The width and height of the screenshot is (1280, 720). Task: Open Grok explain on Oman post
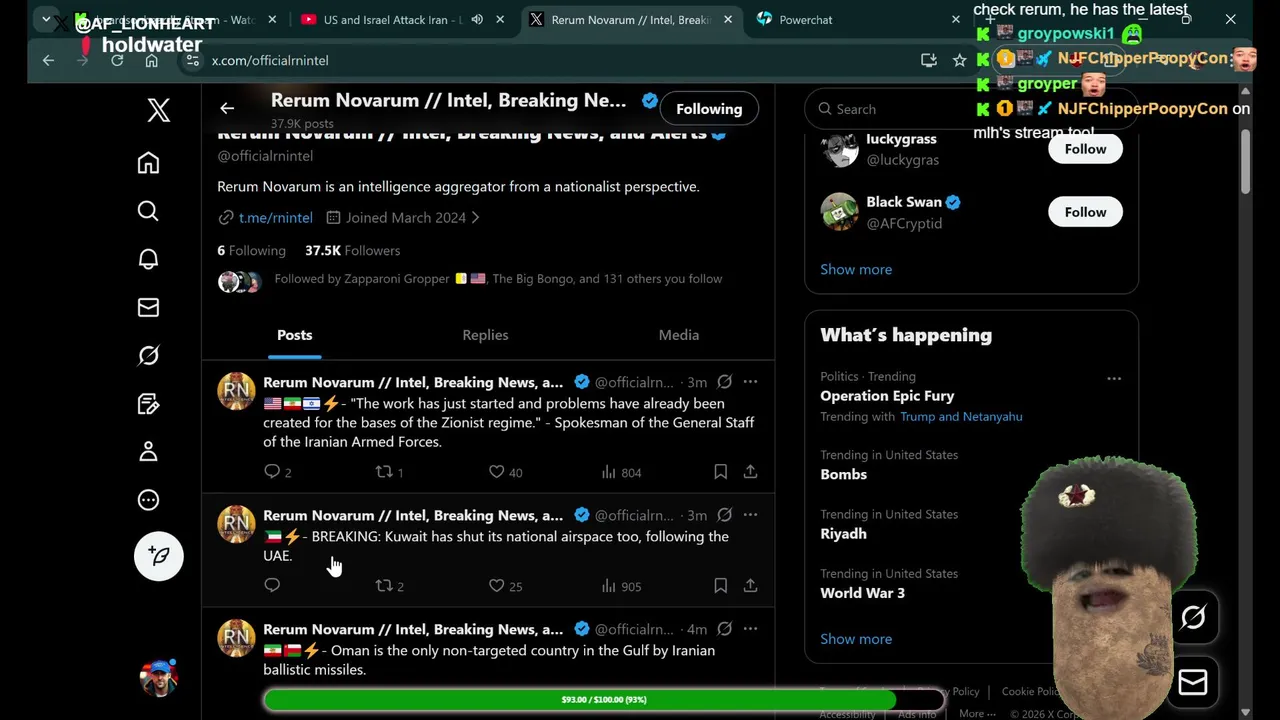pyautogui.click(x=724, y=629)
